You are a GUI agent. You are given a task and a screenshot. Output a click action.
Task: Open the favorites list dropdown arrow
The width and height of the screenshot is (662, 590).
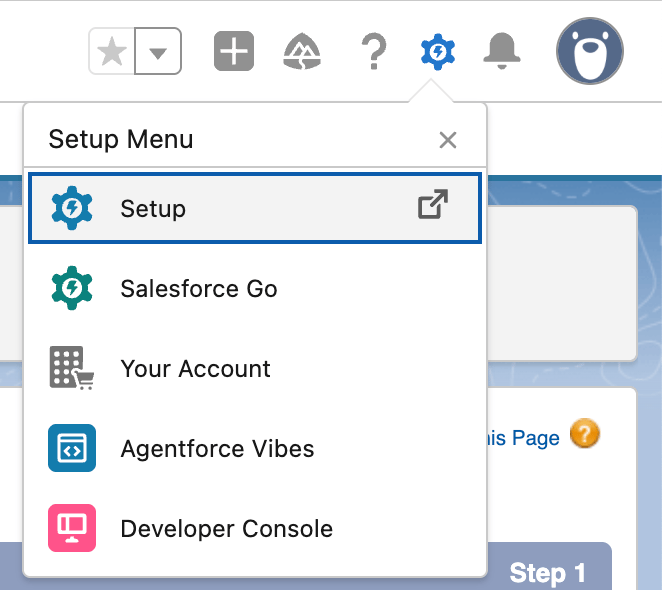(x=158, y=51)
